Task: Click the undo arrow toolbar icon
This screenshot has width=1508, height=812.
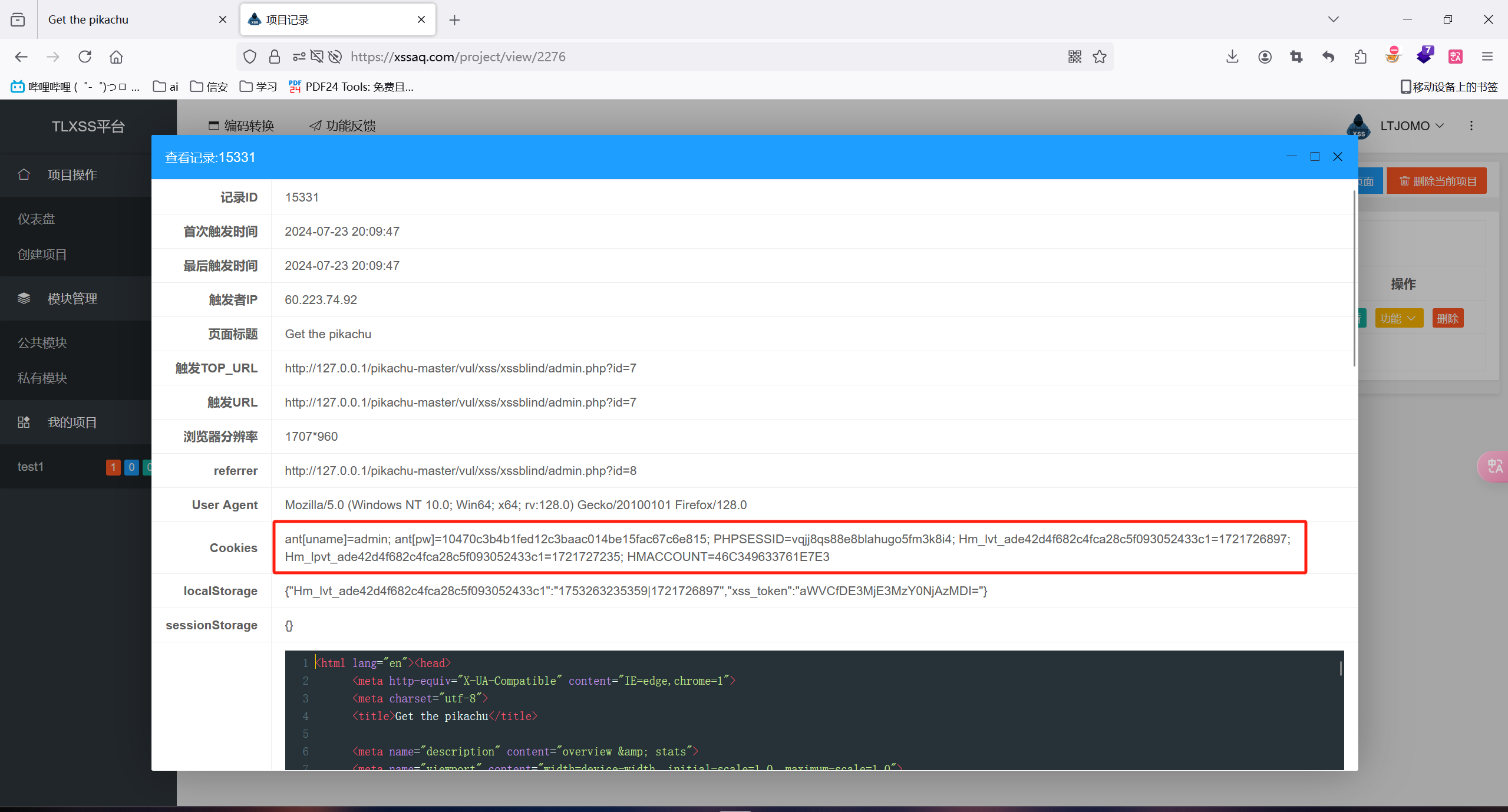Action: (1328, 57)
